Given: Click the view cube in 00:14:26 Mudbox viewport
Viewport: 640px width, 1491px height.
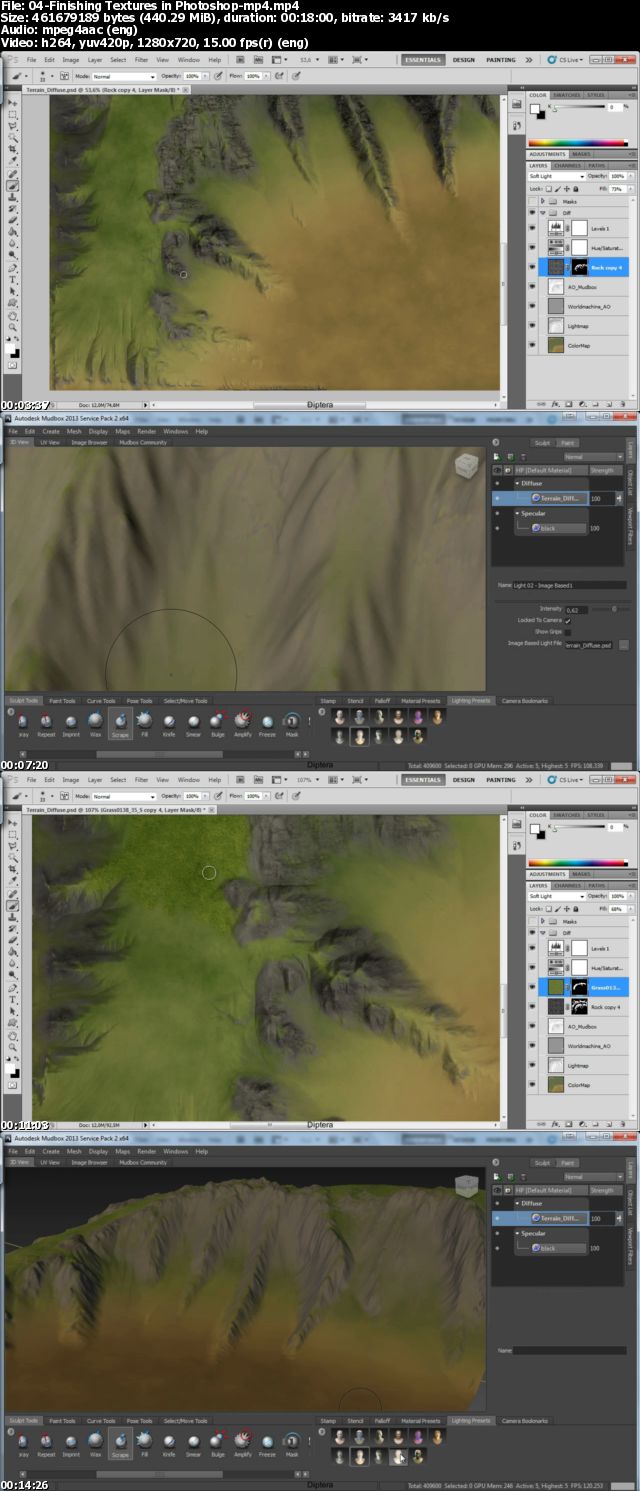Looking at the screenshot, I should pyautogui.click(x=467, y=1186).
